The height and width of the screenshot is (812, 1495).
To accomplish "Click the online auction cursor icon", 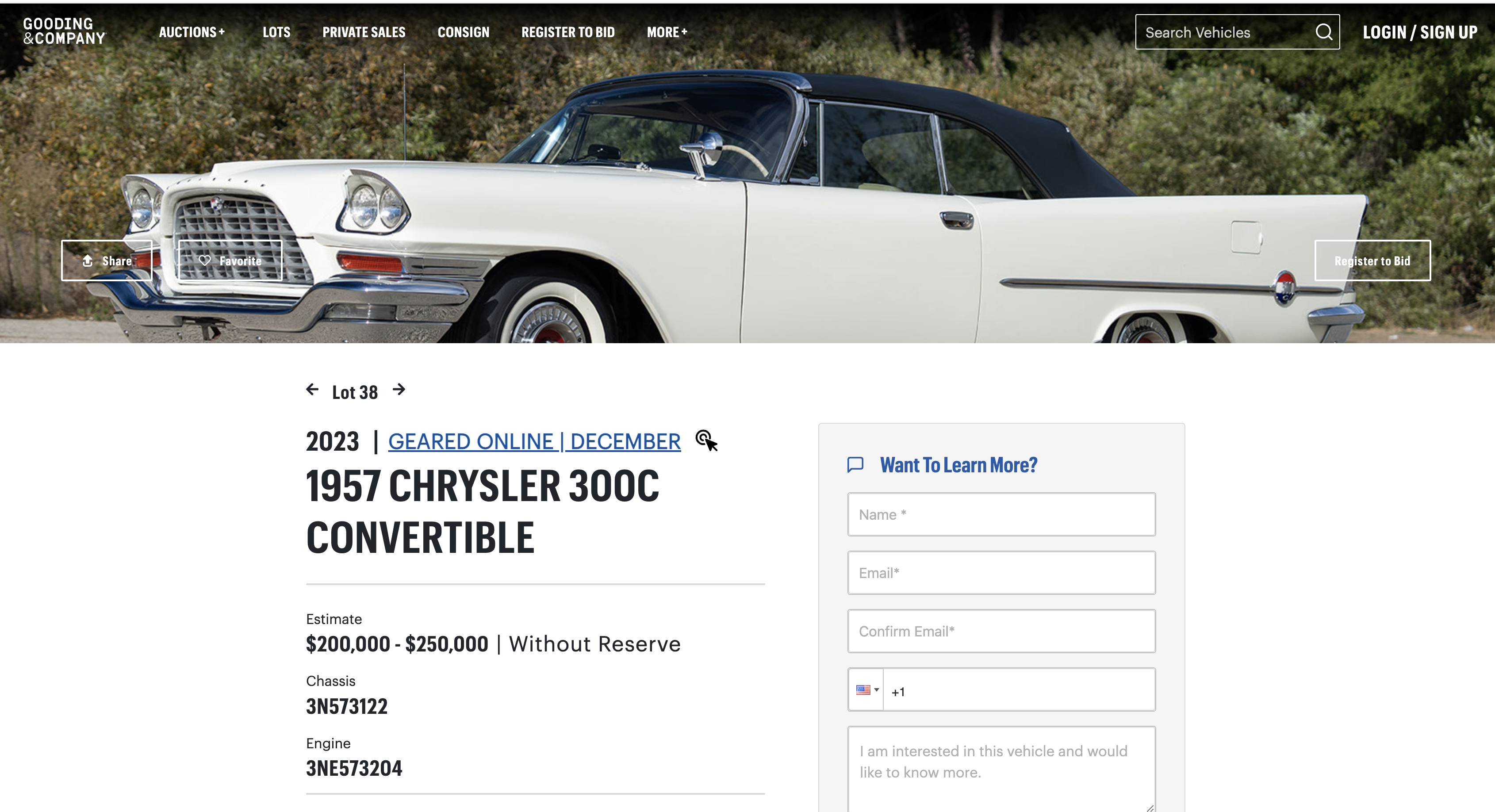I will pyautogui.click(x=706, y=440).
